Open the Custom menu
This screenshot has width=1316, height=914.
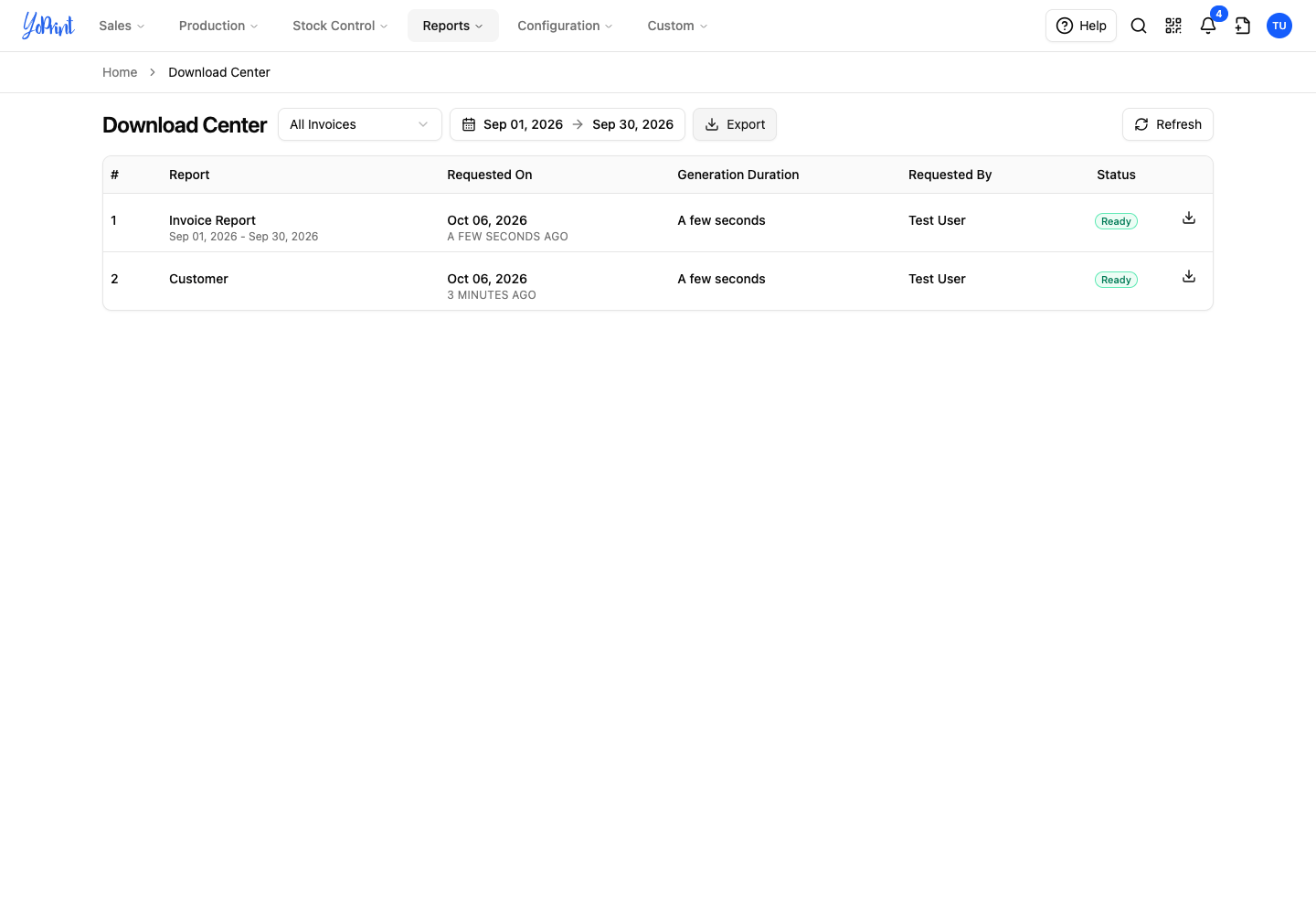pos(677,26)
